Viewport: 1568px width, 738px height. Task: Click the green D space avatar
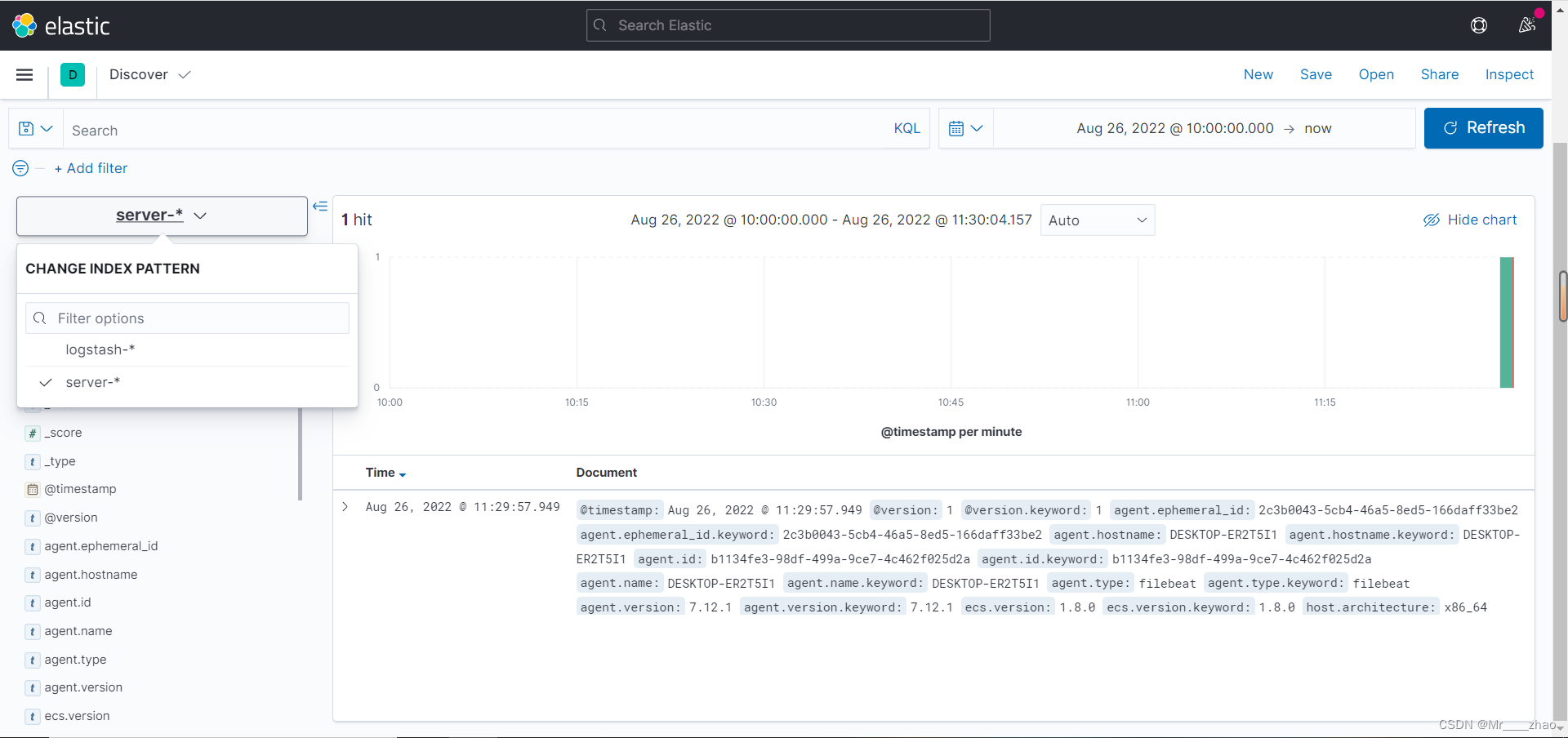(x=73, y=75)
